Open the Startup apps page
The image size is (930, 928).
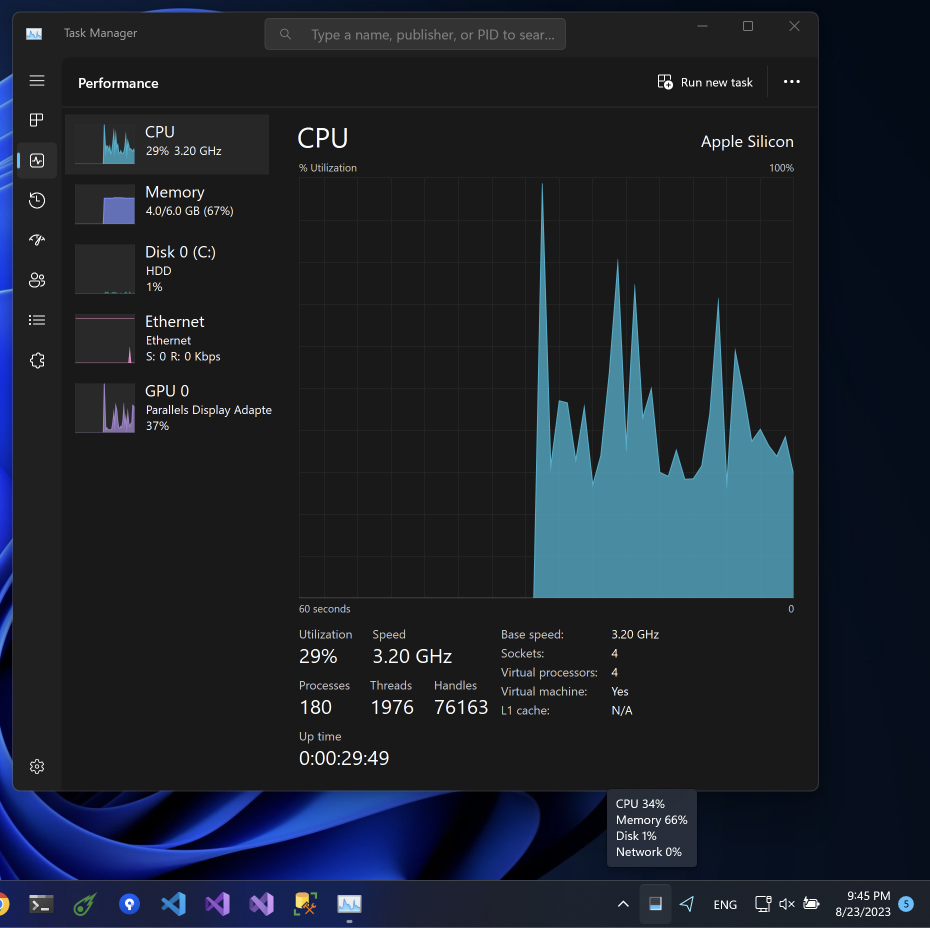[36, 240]
